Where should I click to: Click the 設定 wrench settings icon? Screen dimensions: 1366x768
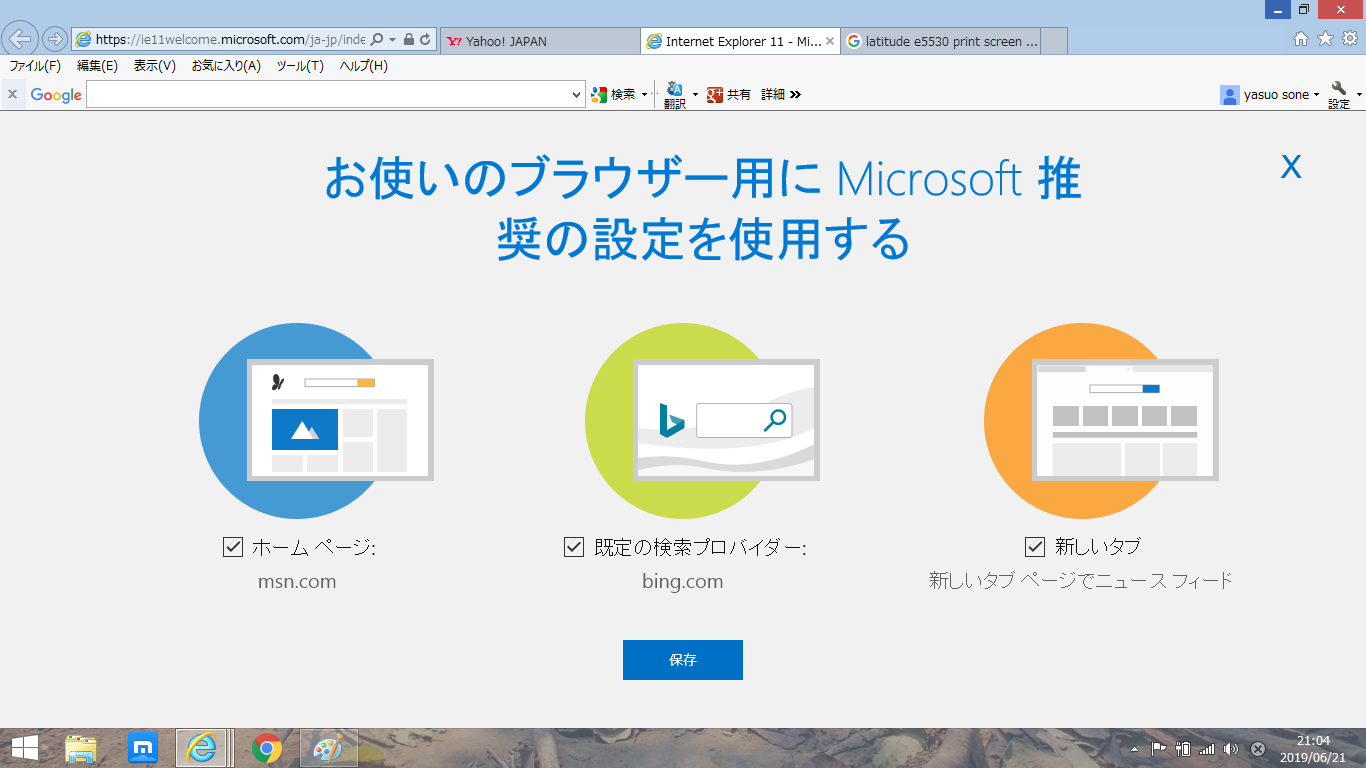pos(1339,94)
